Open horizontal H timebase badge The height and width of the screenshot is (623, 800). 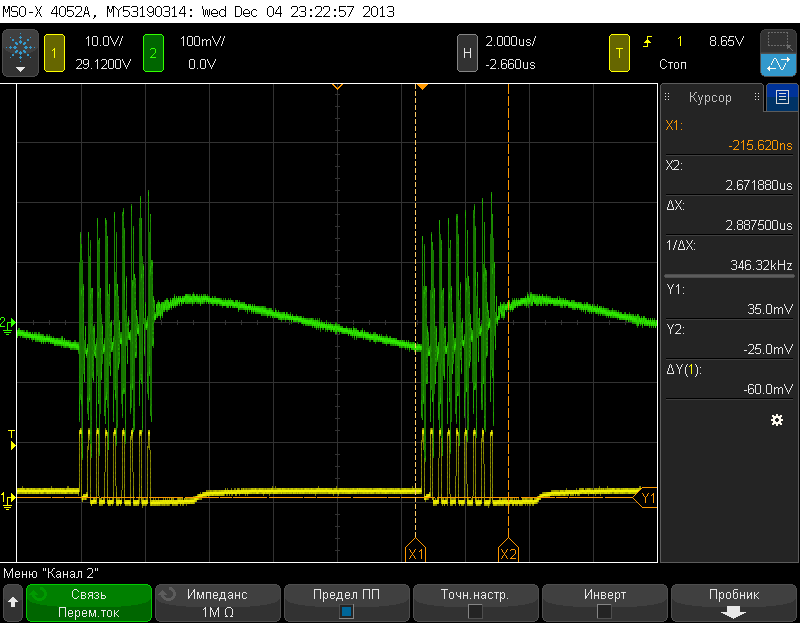pos(467,53)
